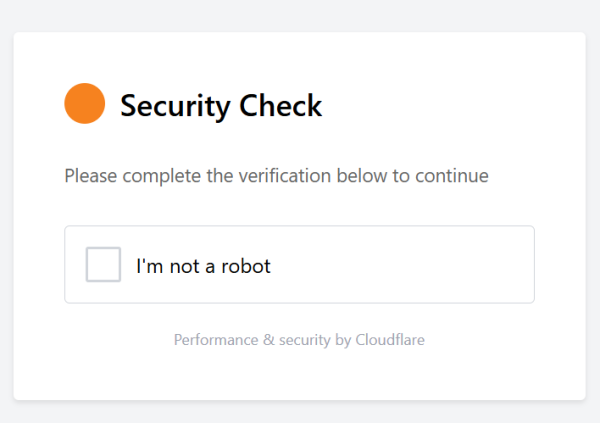
Task: Click the word "Check" in the title
Action: (x=281, y=105)
